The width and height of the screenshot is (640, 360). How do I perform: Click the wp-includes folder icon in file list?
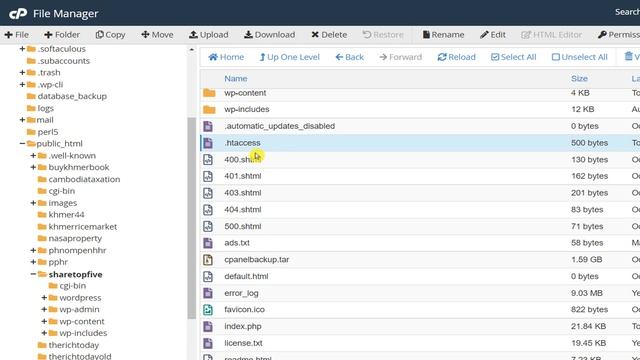[209, 109]
